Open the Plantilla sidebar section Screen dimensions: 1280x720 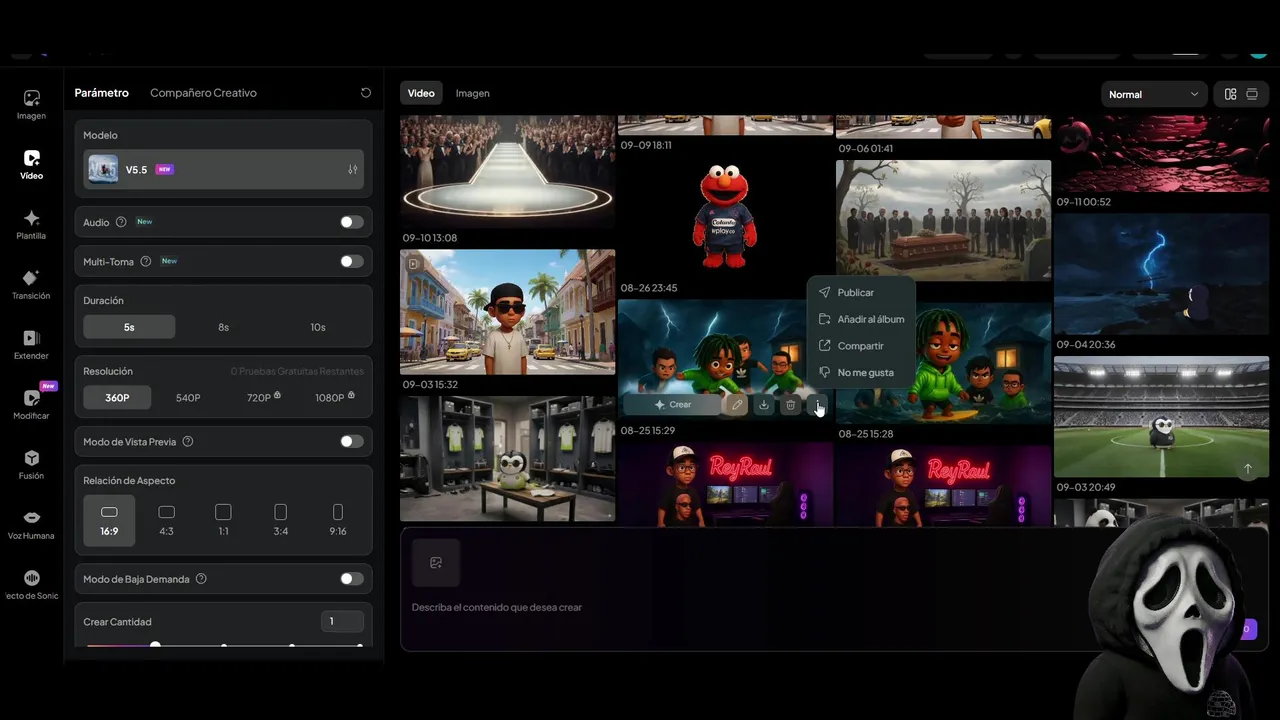point(31,224)
